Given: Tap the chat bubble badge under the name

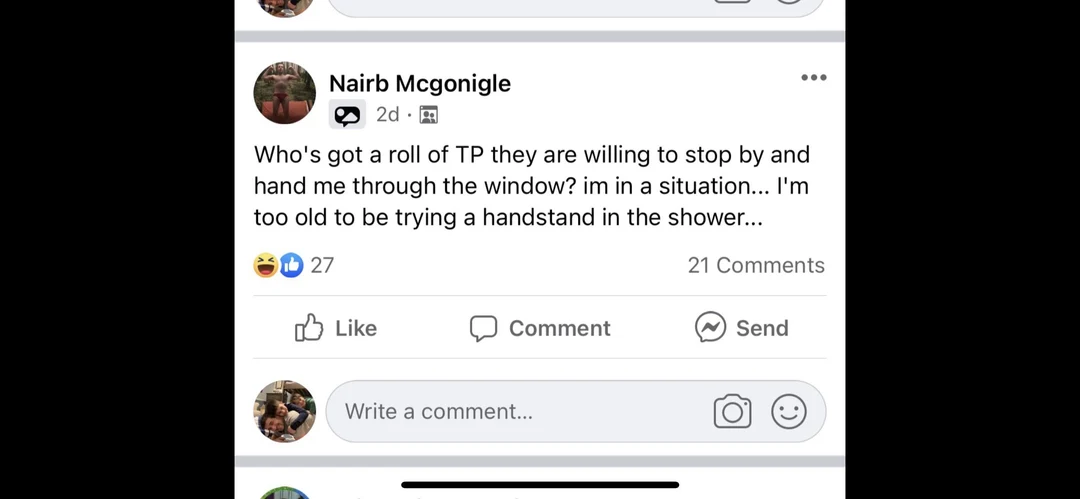Looking at the screenshot, I should click(347, 115).
